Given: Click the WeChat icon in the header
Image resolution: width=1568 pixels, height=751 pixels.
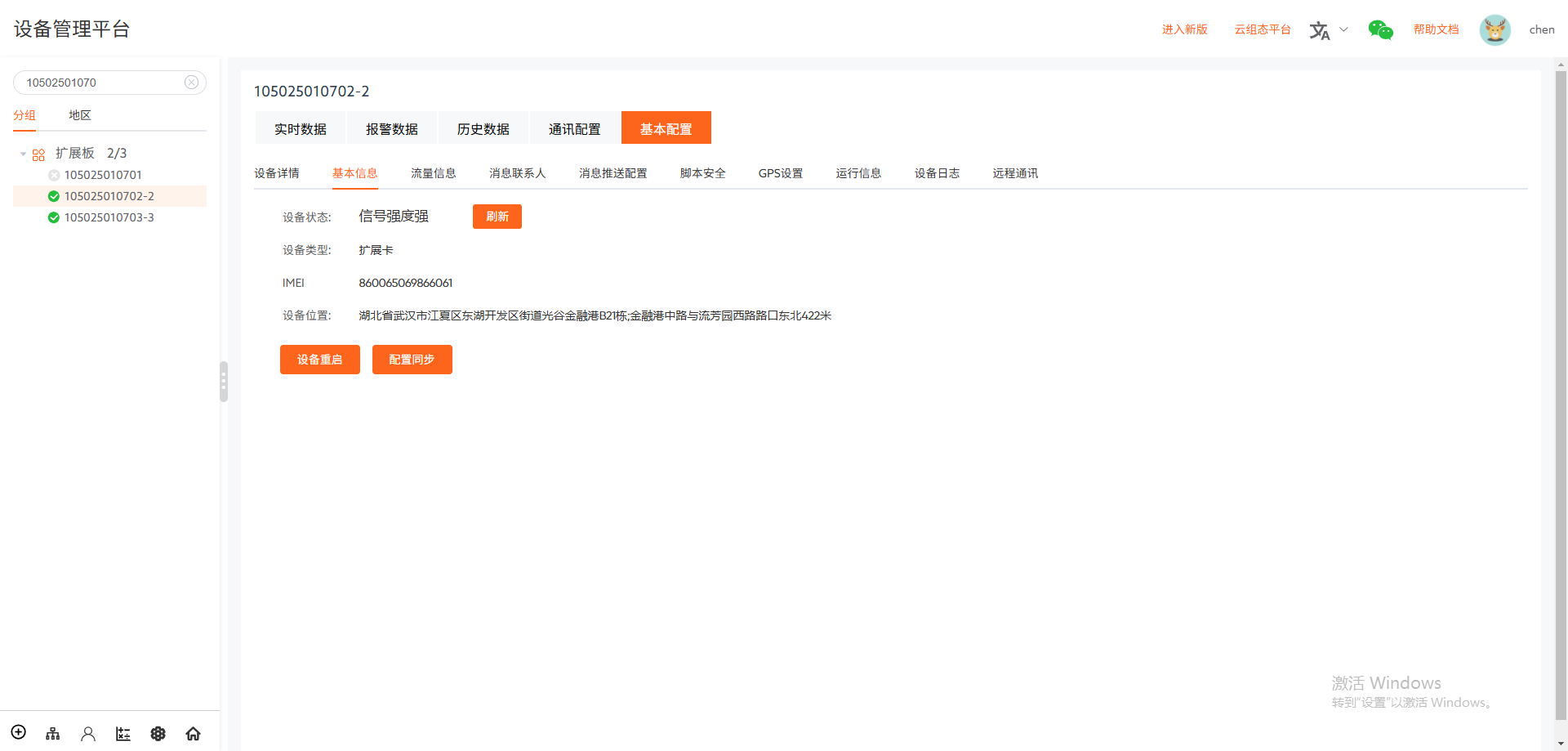Looking at the screenshot, I should [x=1380, y=29].
